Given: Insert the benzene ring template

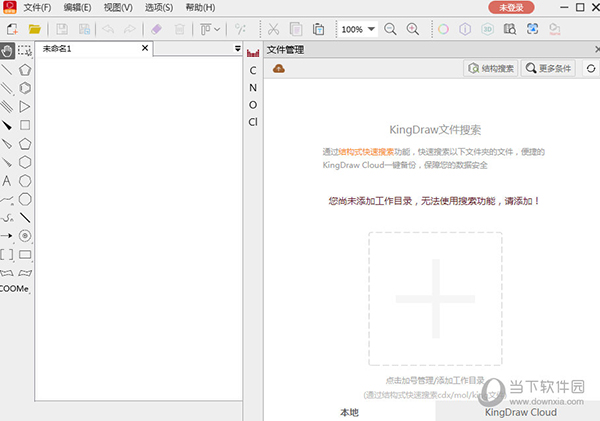Looking at the screenshot, I should pos(25,88).
